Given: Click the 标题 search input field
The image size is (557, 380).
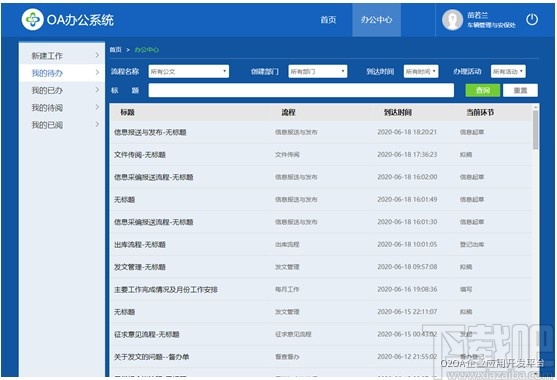Looking at the screenshot, I should (x=301, y=90).
